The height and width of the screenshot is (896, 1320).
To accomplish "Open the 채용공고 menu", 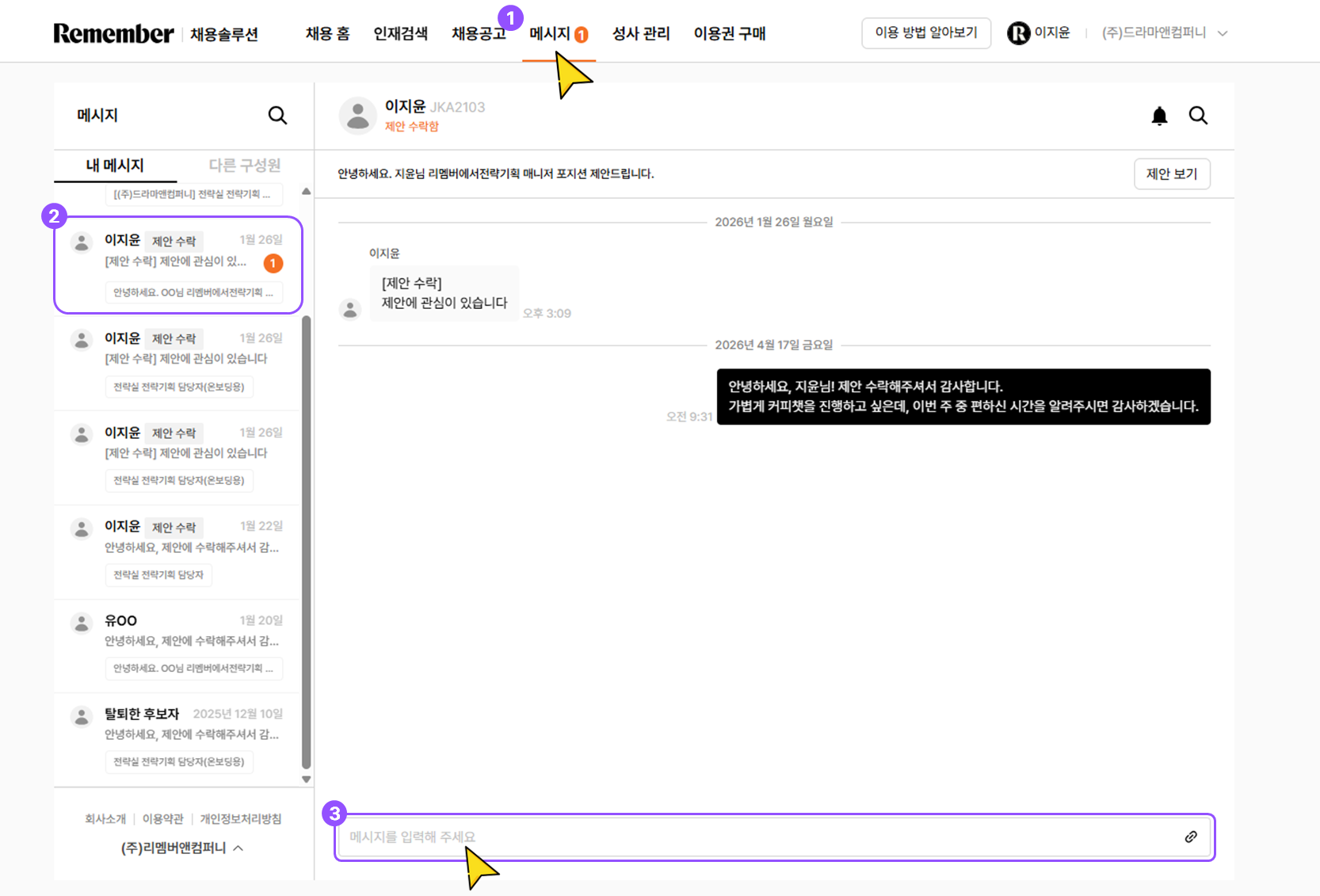I will [x=479, y=33].
